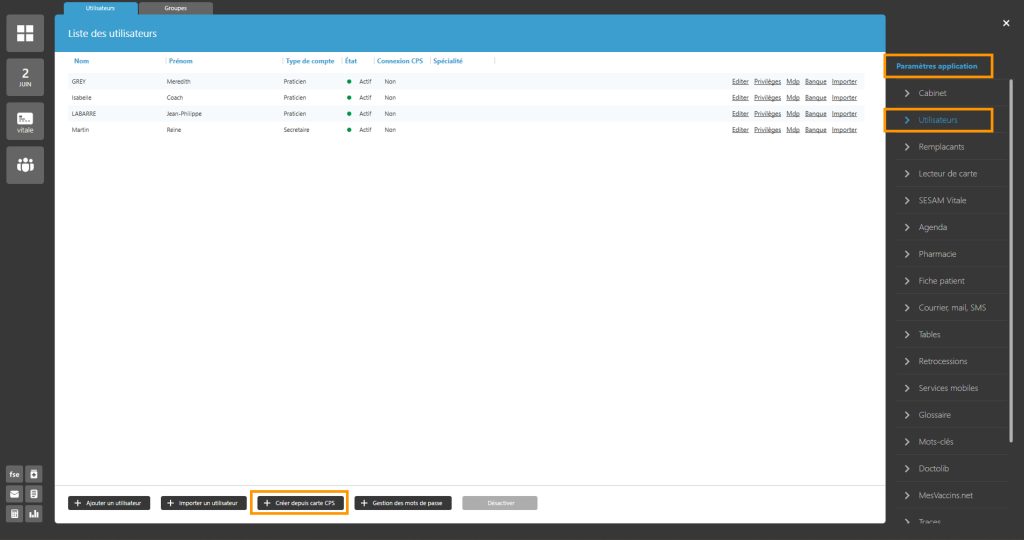Click Créer depuis carte CPS button

[299, 502]
